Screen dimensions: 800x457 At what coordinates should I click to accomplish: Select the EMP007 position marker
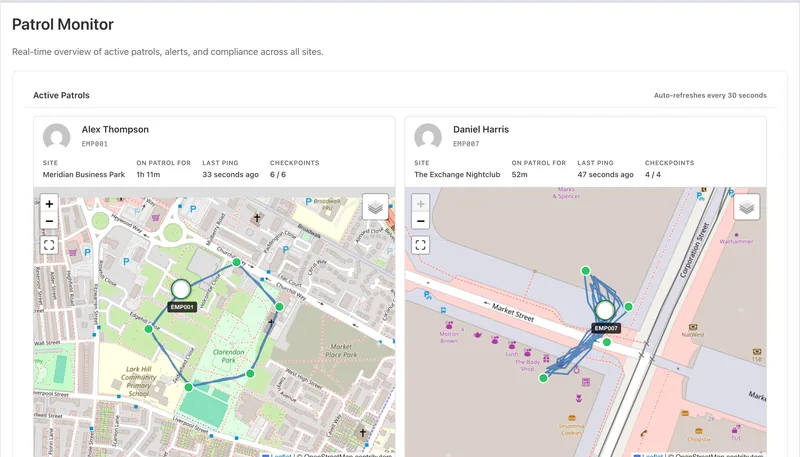point(605,310)
